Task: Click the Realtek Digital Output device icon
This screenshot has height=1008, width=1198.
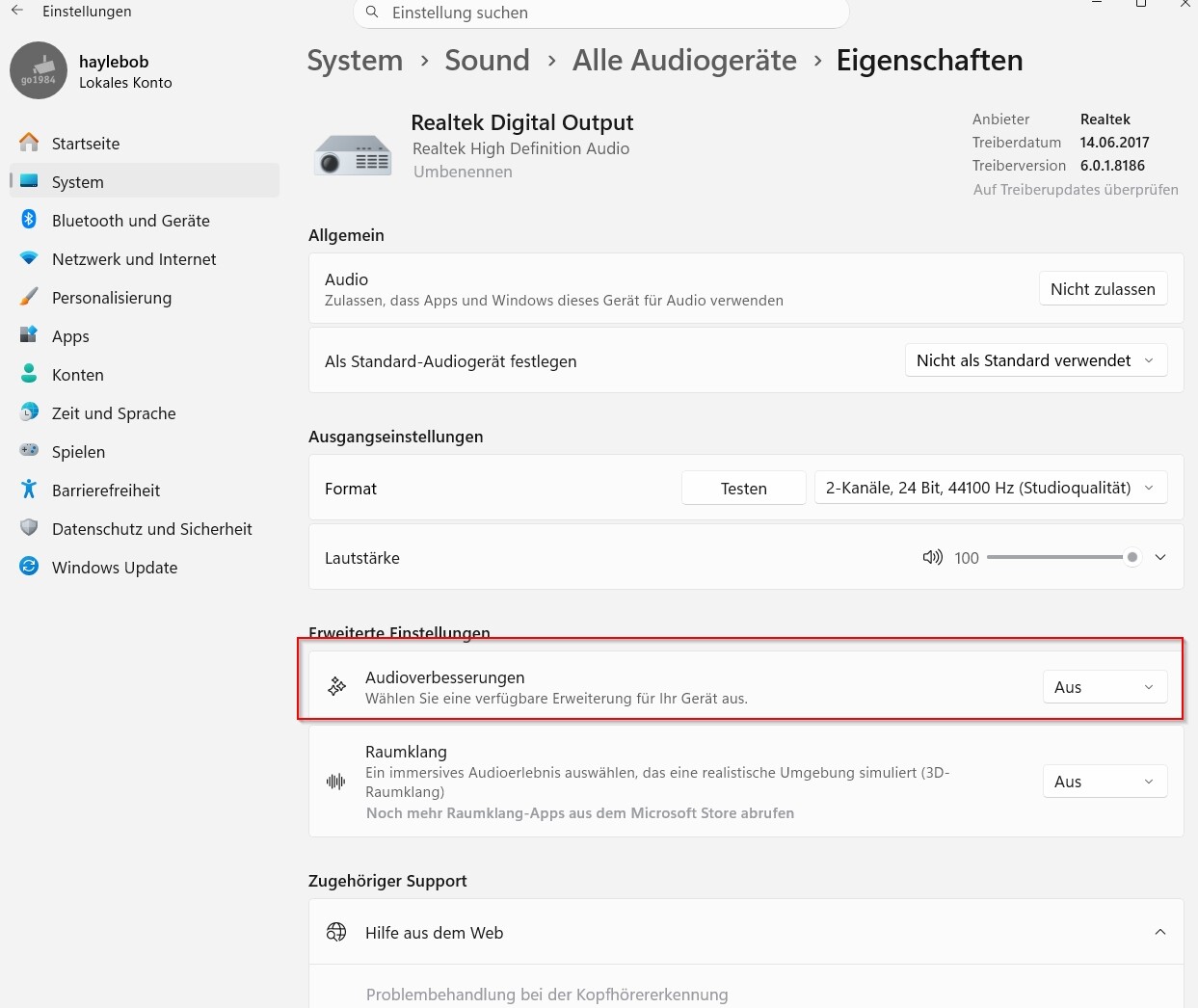Action: click(x=353, y=154)
